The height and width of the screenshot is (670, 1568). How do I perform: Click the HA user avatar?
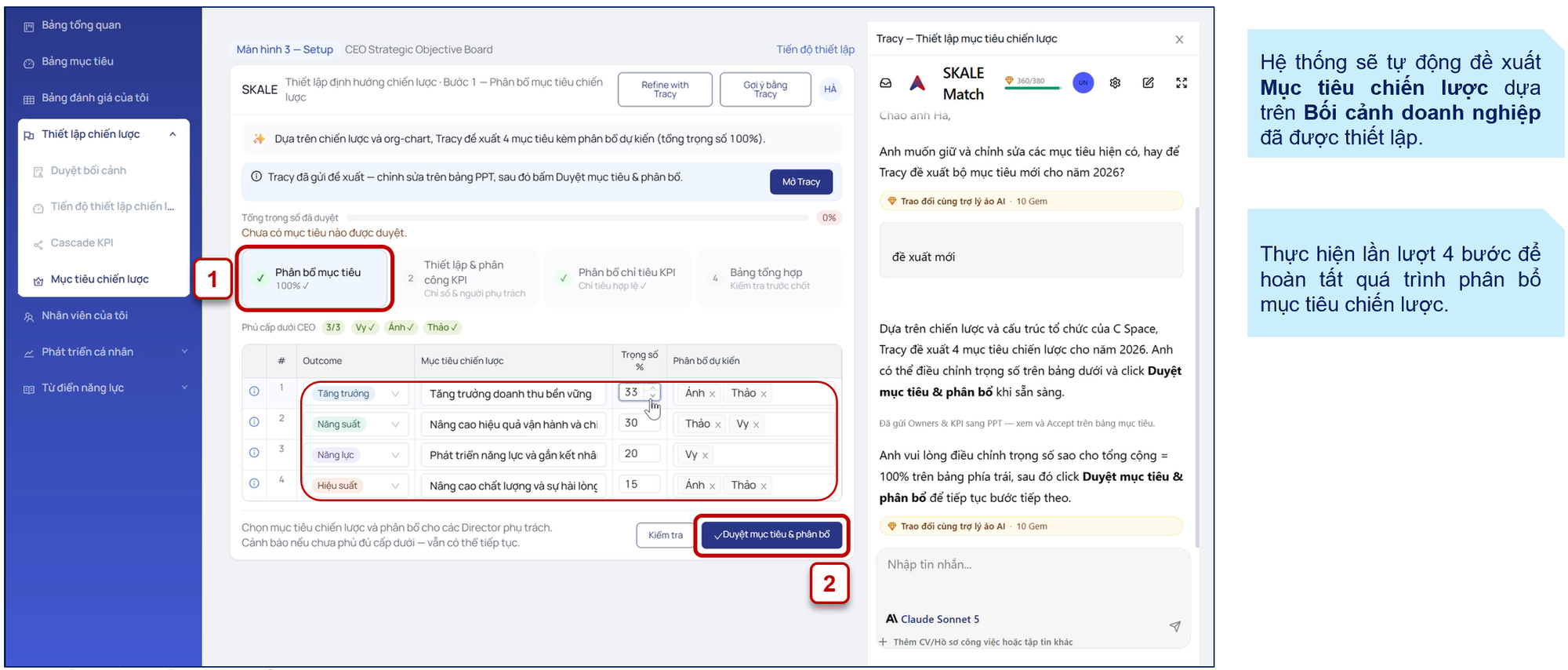coord(830,89)
